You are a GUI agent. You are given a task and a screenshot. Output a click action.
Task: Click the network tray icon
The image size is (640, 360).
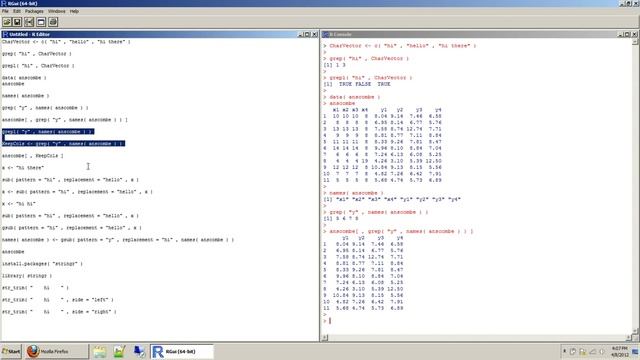click(x=593, y=351)
